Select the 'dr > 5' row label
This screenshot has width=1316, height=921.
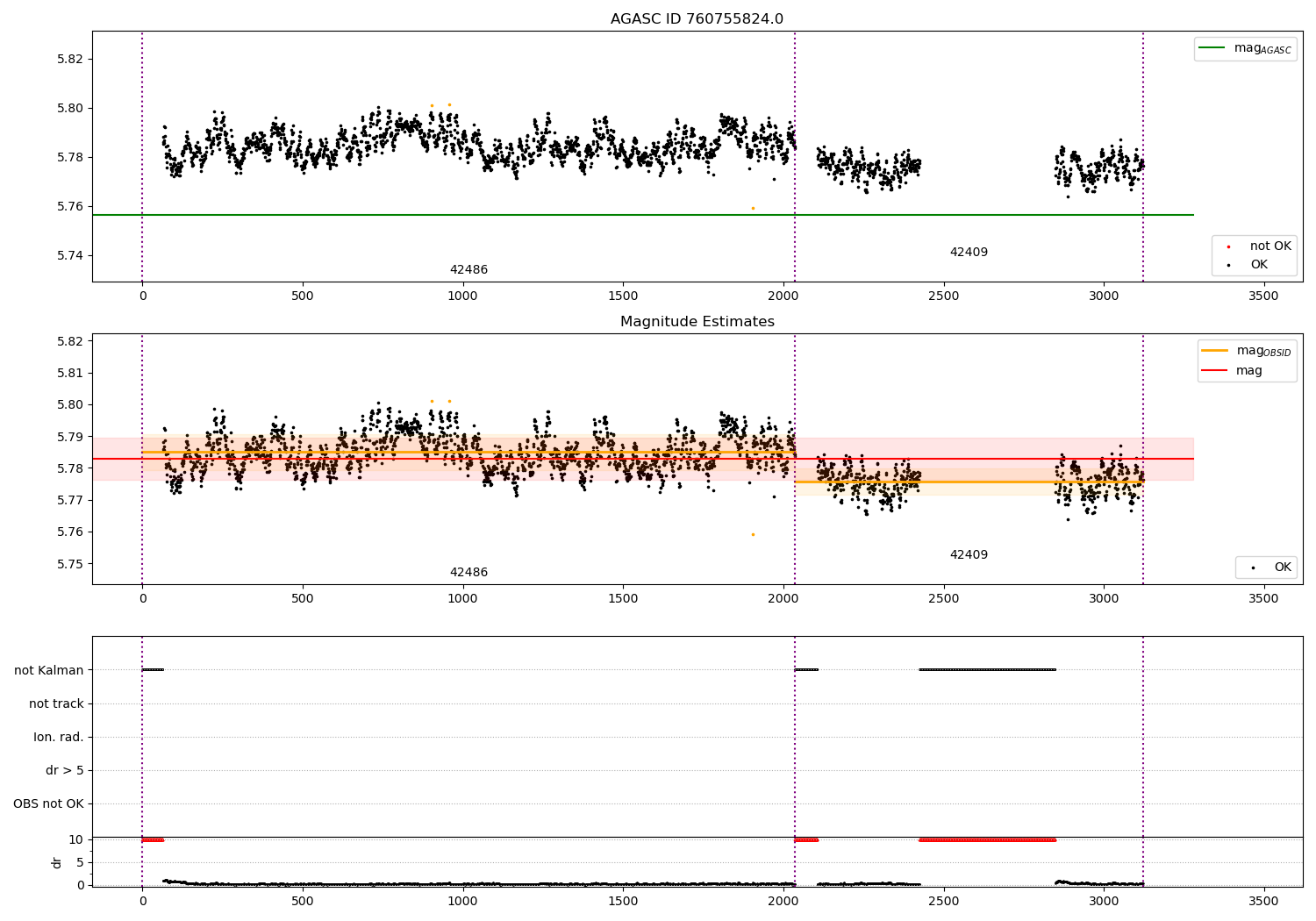pyautogui.click(x=65, y=770)
